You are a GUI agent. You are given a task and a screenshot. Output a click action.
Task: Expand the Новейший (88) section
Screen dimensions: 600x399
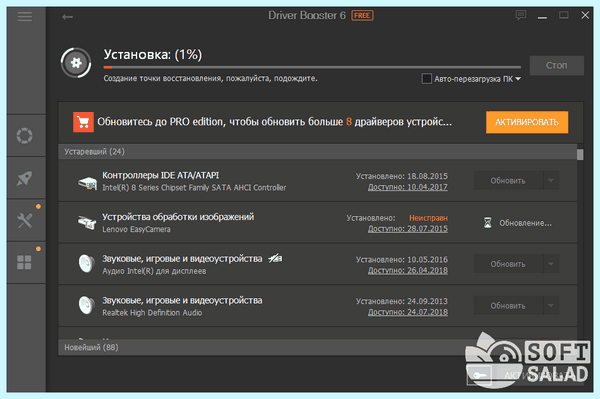[317, 347]
